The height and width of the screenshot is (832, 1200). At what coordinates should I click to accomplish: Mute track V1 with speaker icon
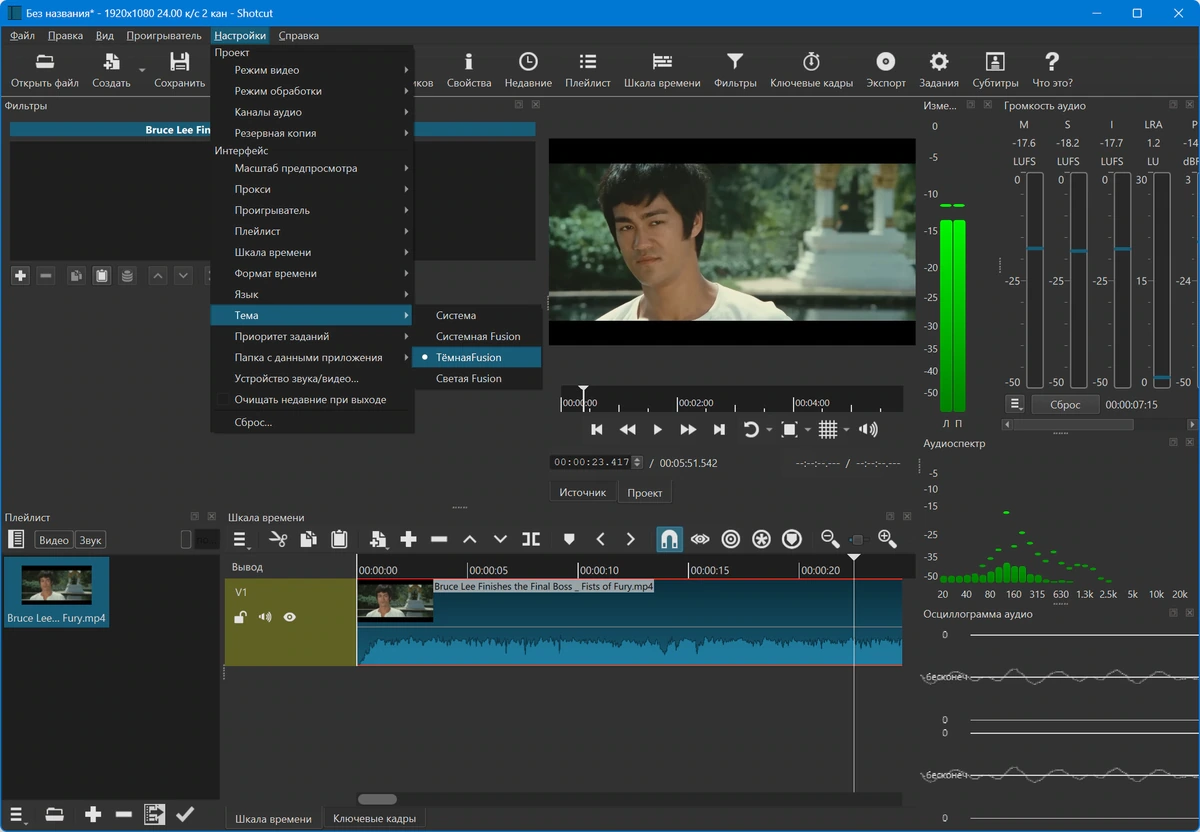point(265,617)
